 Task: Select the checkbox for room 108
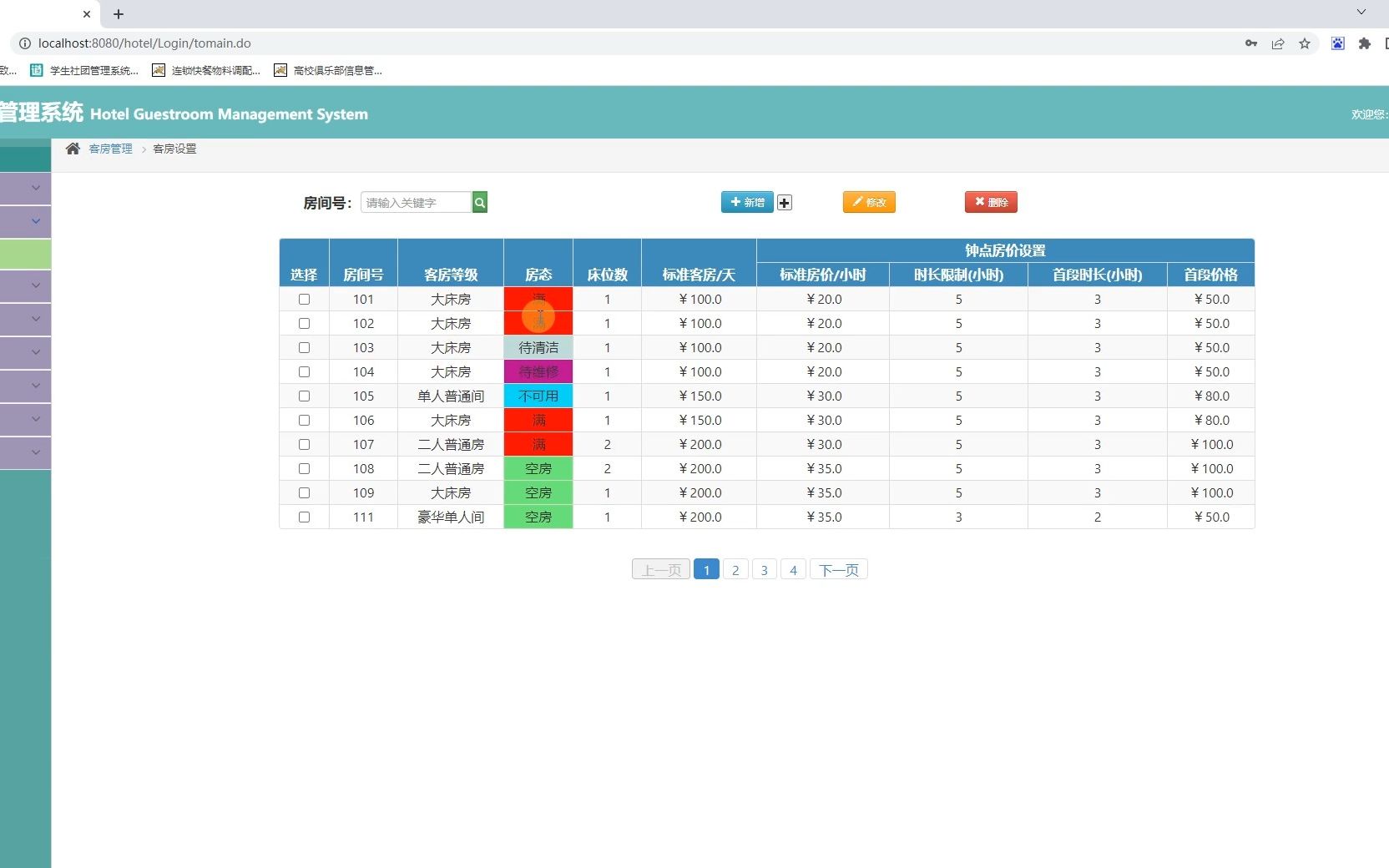coord(304,468)
